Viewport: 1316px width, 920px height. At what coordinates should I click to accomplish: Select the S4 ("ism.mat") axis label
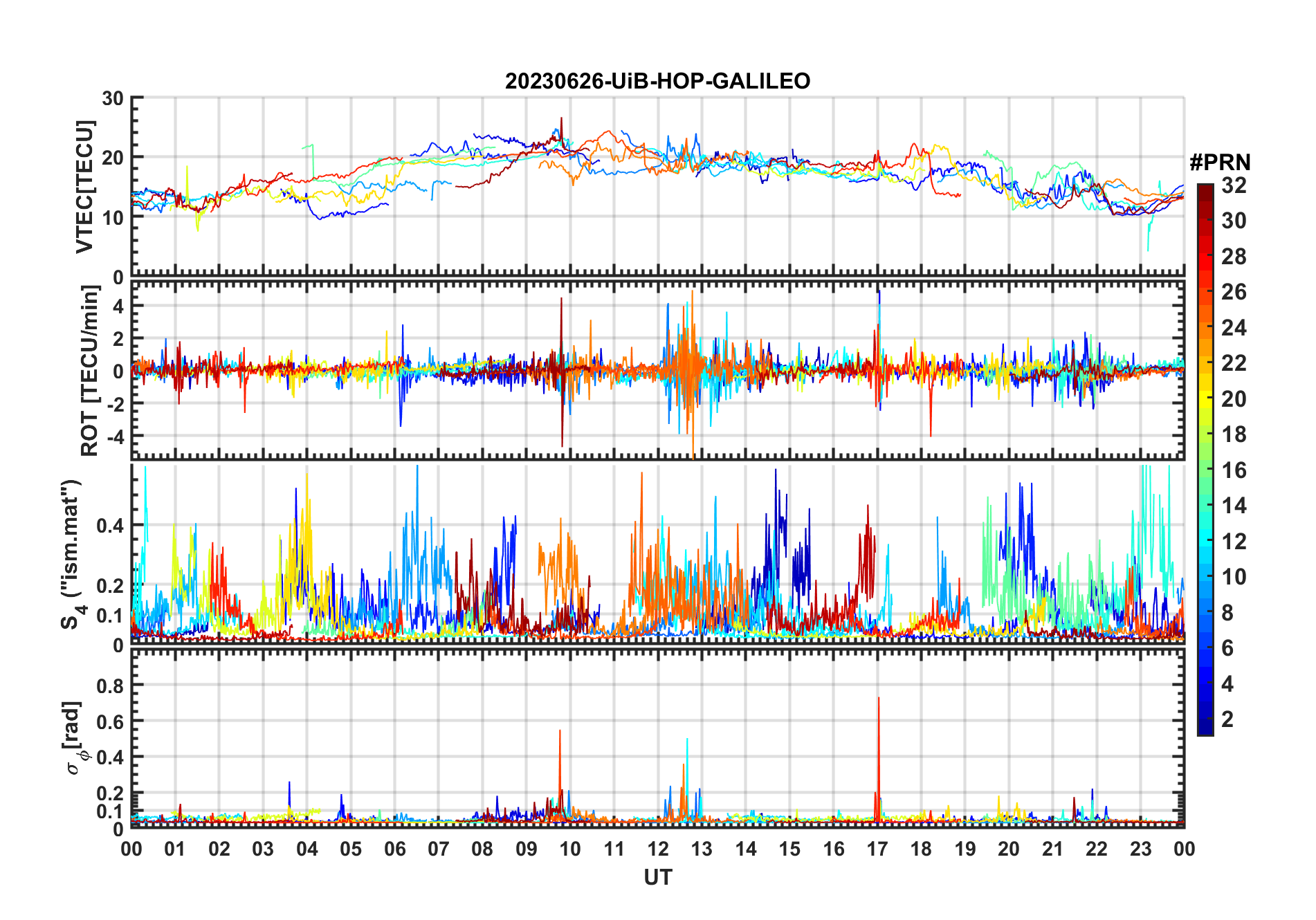pyautogui.click(x=72, y=554)
